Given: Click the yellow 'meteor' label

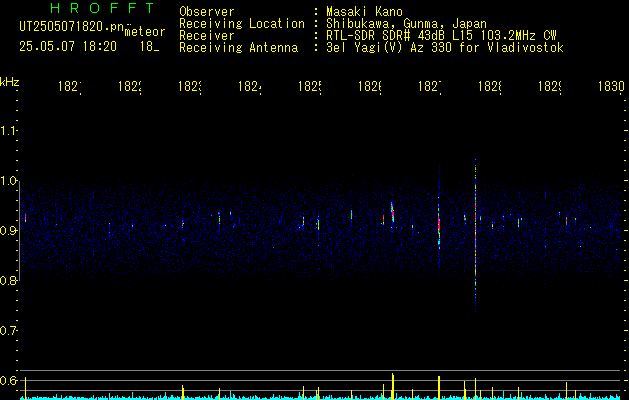Looking at the screenshot, I should [x=145, y=32].
